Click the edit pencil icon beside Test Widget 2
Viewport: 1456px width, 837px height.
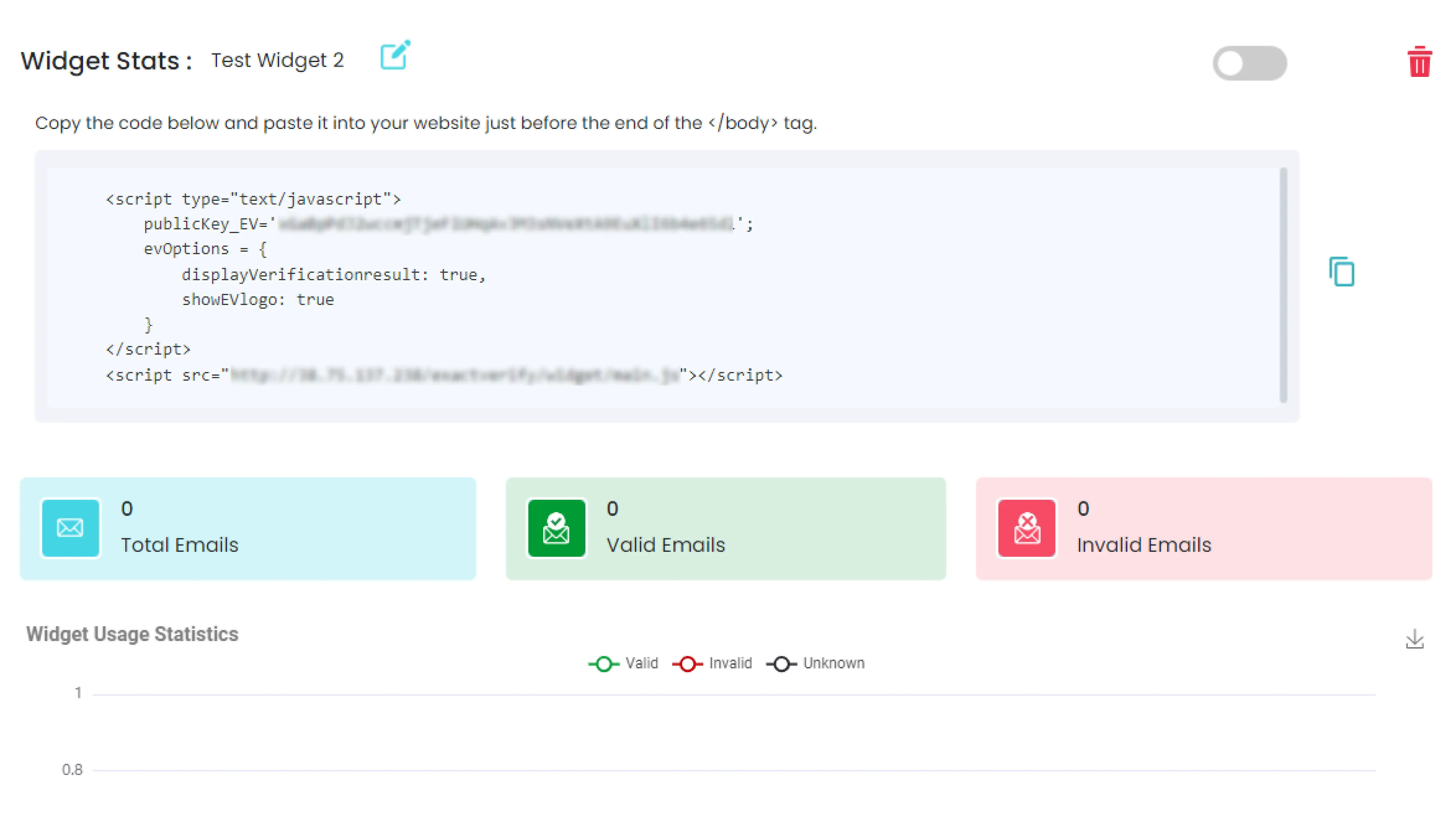(x=394, y=56)
